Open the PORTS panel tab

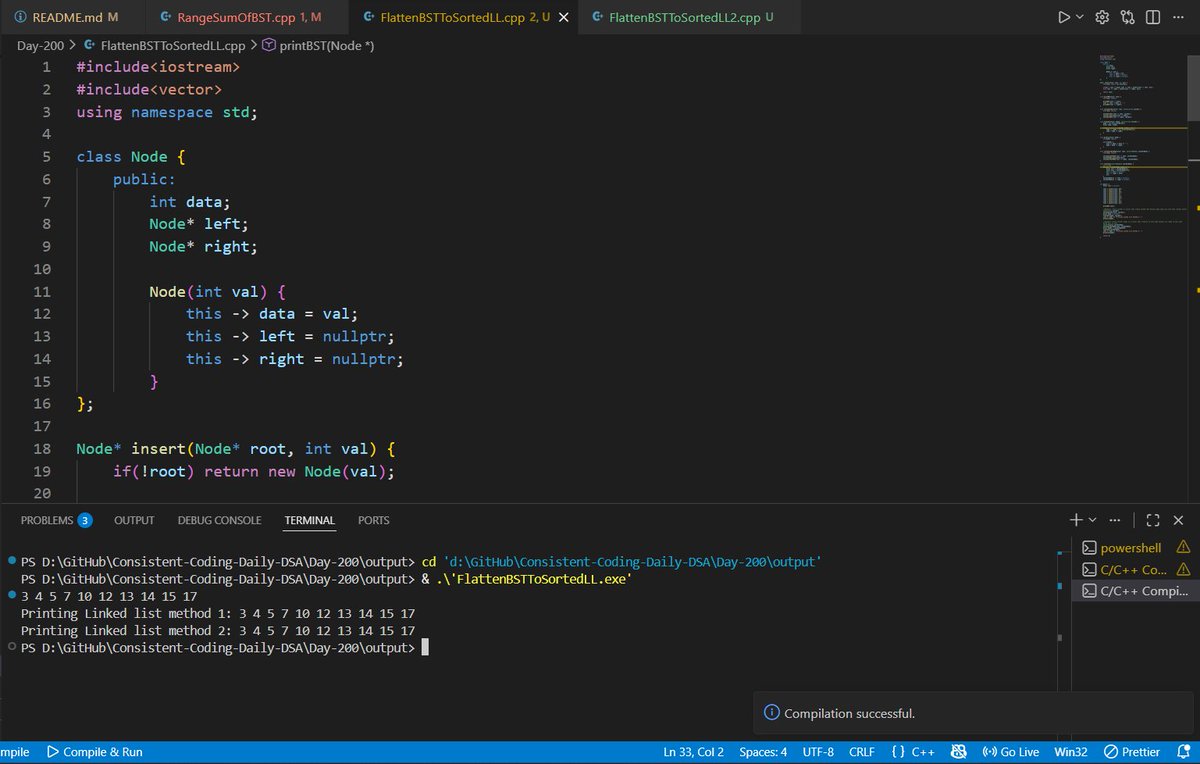click(373, 520)
